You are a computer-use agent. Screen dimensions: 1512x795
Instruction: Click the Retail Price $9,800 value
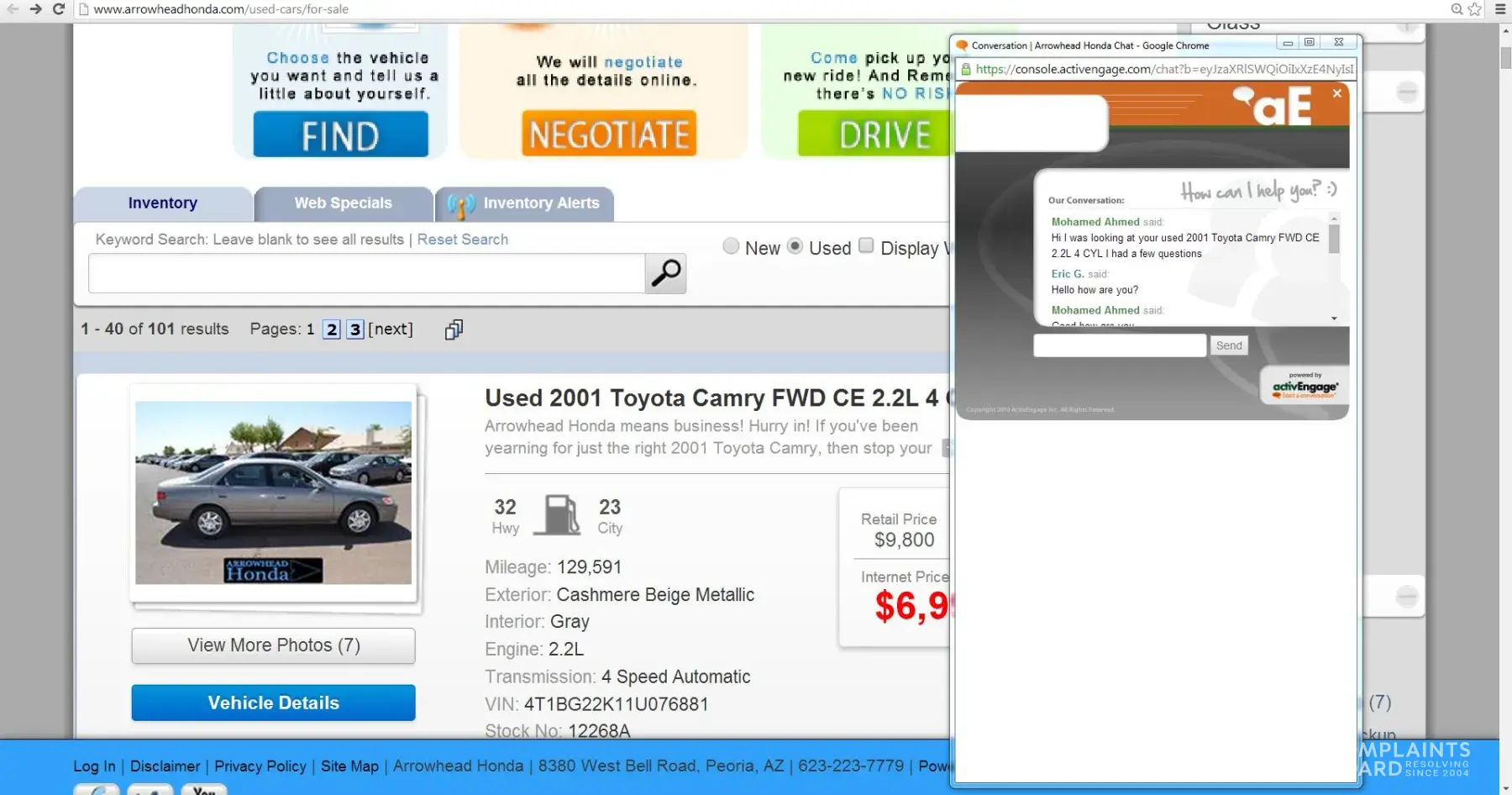coord(904,540)
